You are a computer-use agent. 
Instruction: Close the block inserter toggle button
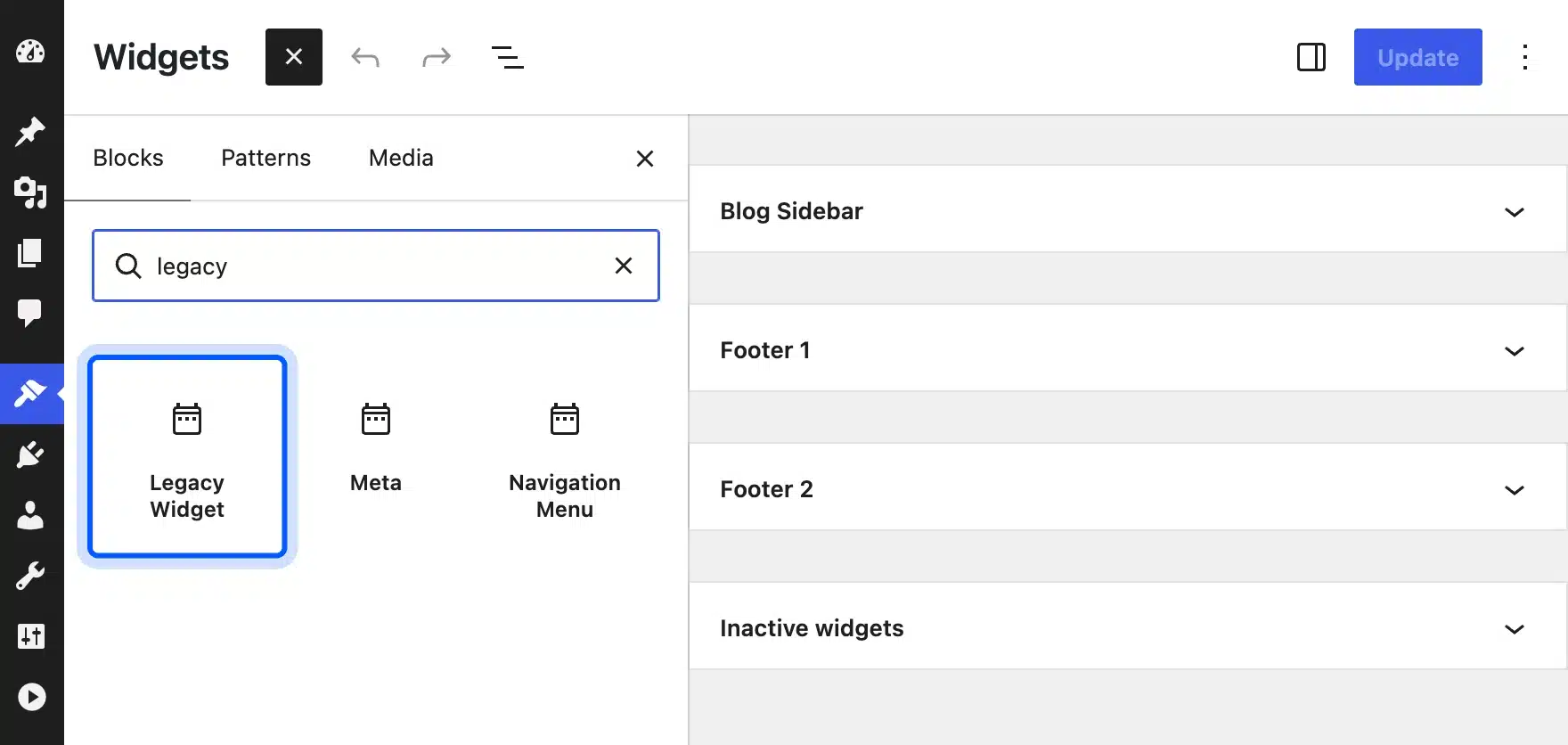(x=294, y=57)
